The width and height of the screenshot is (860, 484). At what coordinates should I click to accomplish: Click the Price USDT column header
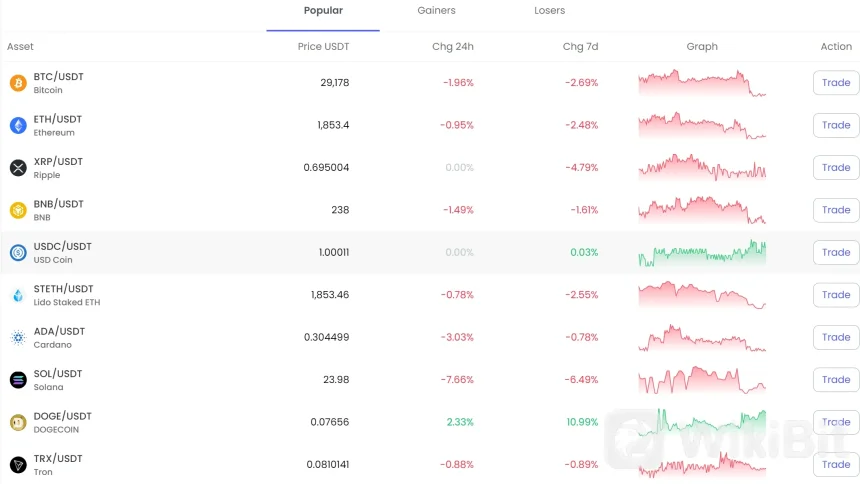click(323, 47)
